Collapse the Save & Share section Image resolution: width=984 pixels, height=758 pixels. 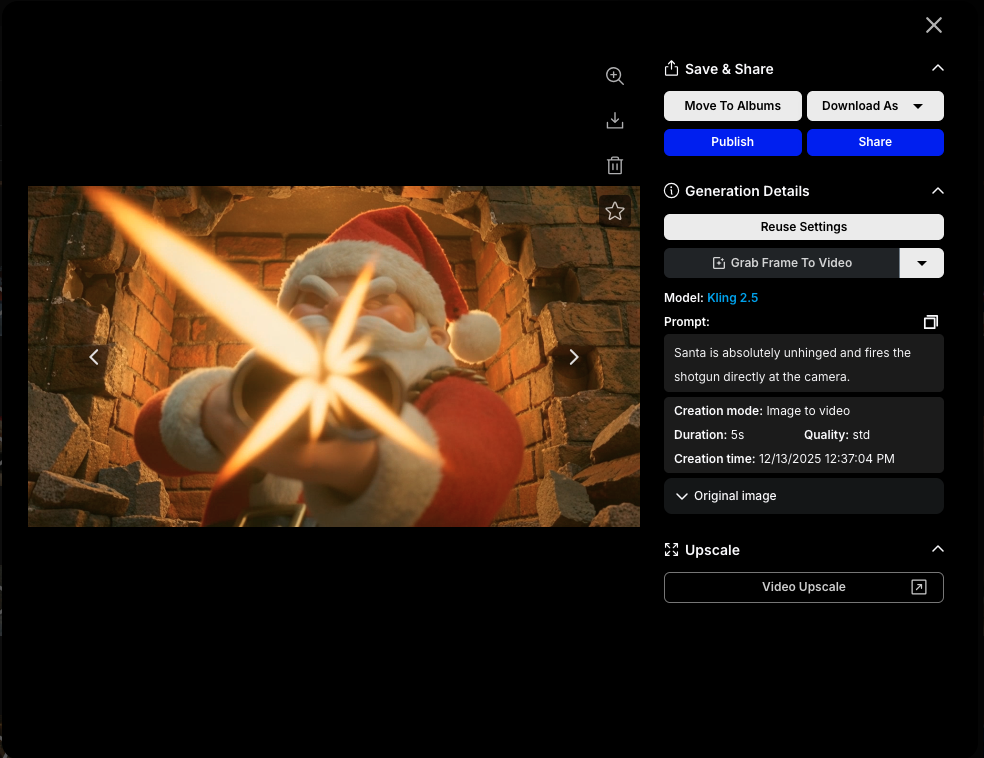click(938, 68)
